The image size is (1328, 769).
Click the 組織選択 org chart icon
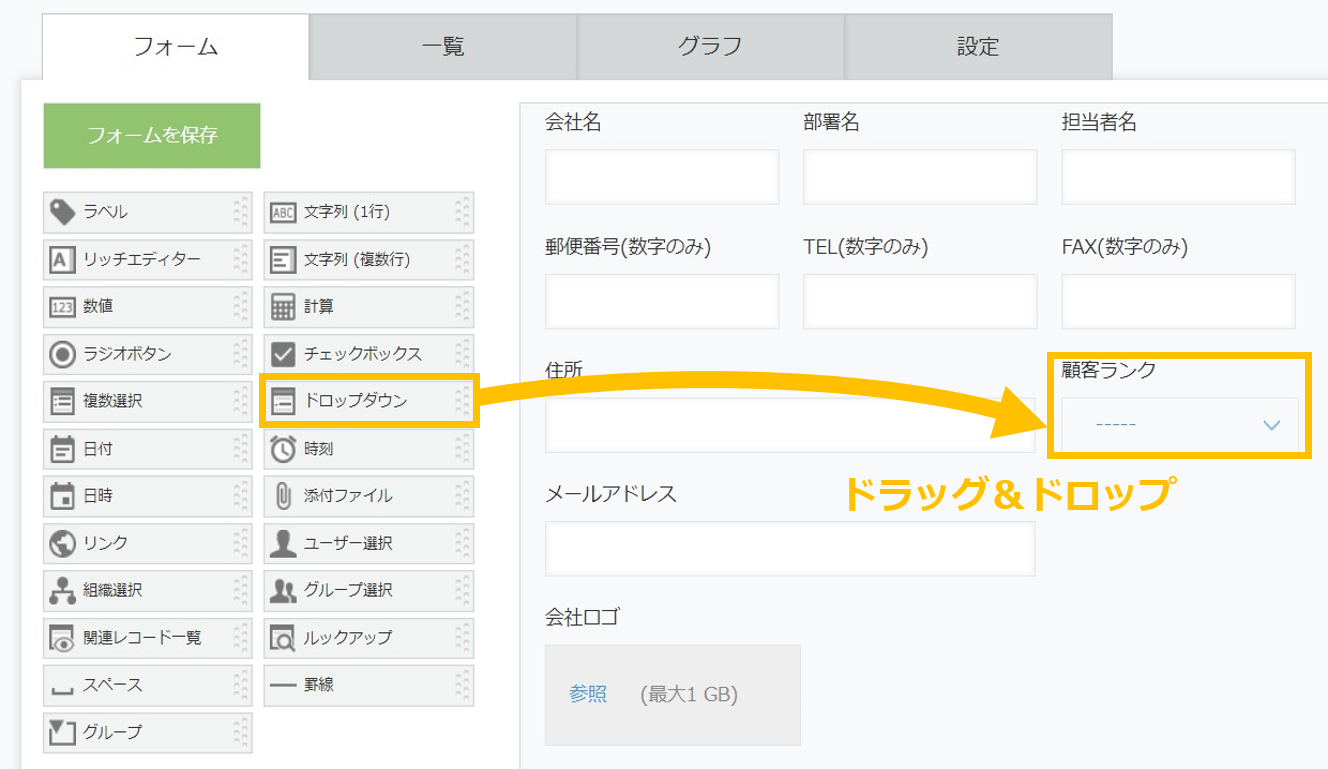(x=62, y=591)
